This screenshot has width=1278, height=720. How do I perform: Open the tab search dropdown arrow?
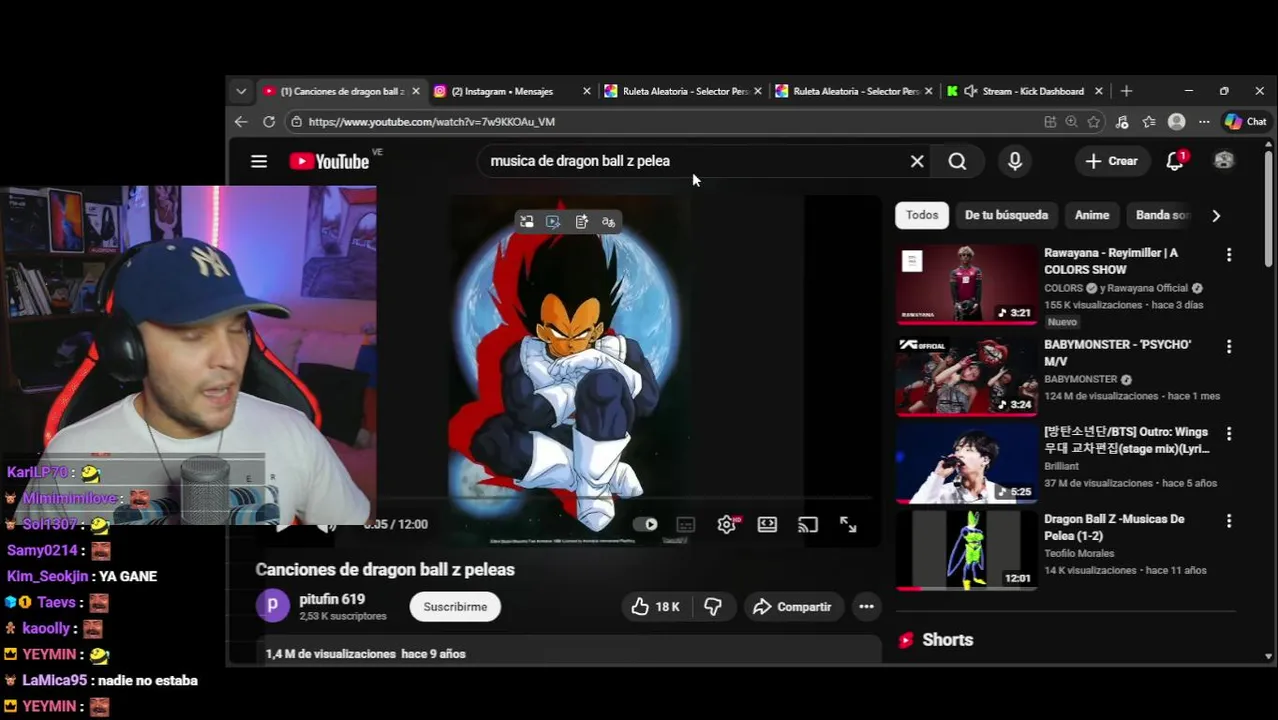[x=241, y=91]
